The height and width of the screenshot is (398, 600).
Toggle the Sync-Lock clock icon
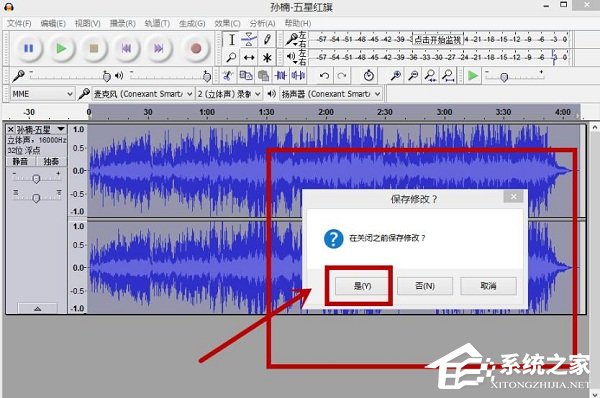[368, 75]
